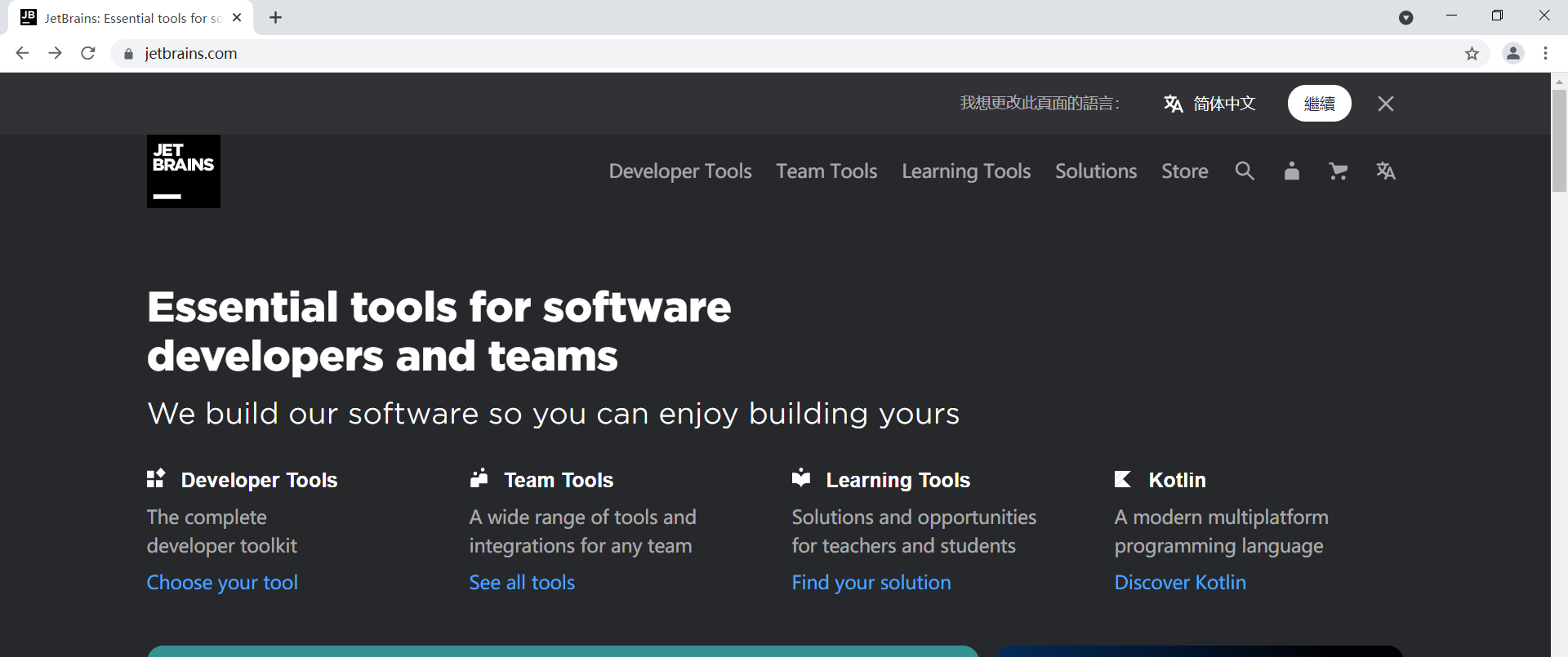Restore down the Chrome window
The image size is (1568, 657).
click(1497, 16)
